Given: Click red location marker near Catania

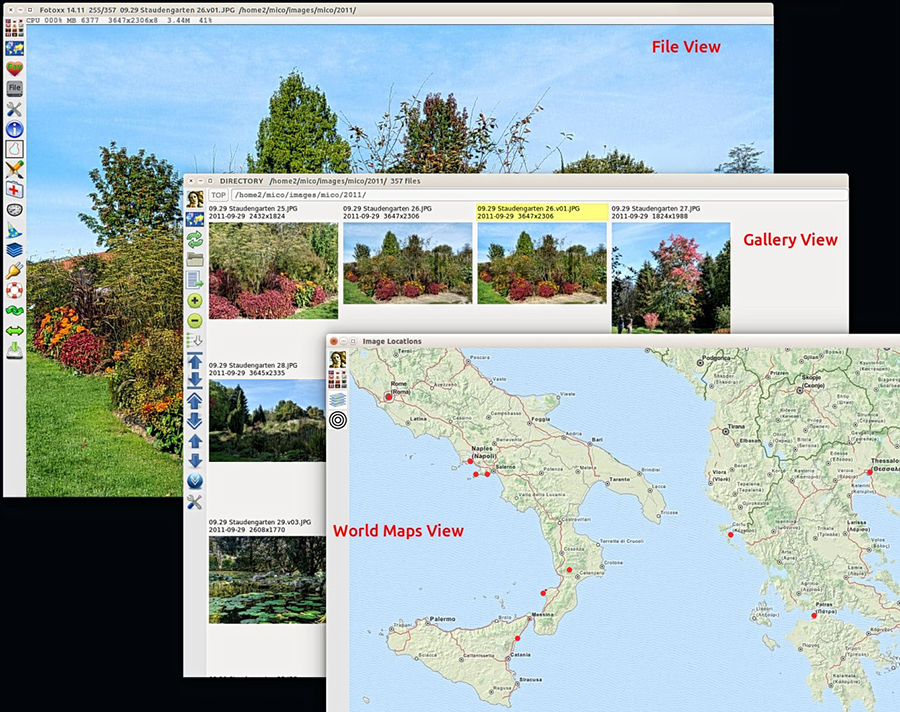Looking at the screenshot, I should pos(517,639).
